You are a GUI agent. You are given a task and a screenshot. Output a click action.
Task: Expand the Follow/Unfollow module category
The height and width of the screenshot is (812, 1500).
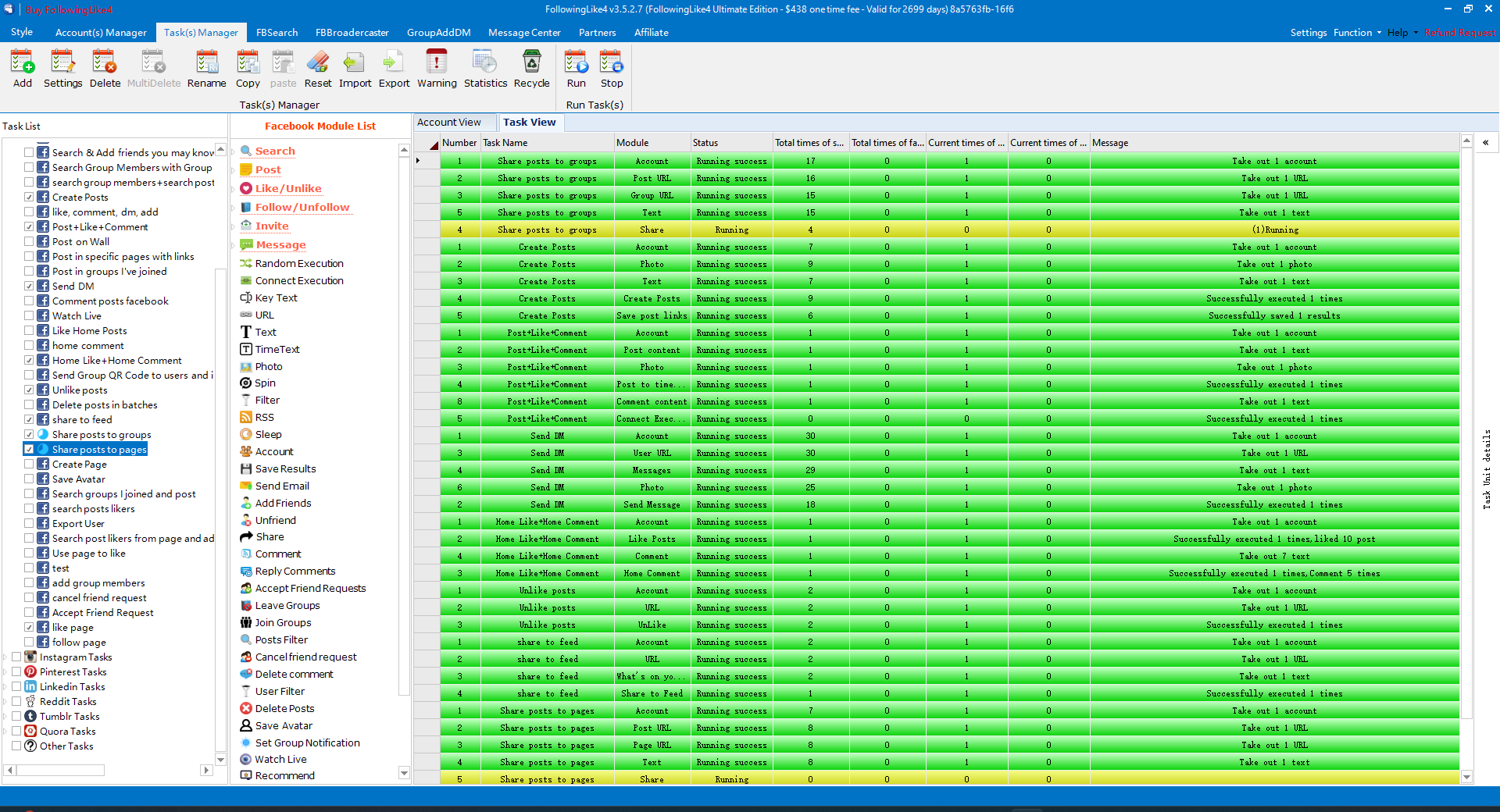233,208
